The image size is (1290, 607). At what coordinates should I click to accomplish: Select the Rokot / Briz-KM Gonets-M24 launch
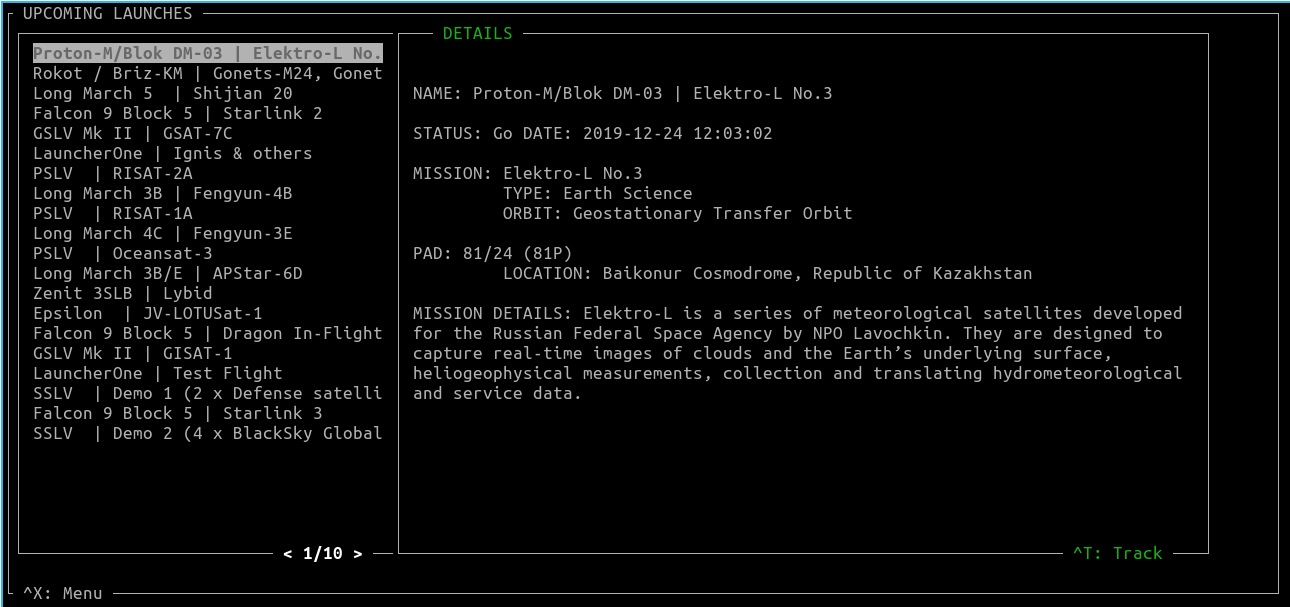[208, 73]
